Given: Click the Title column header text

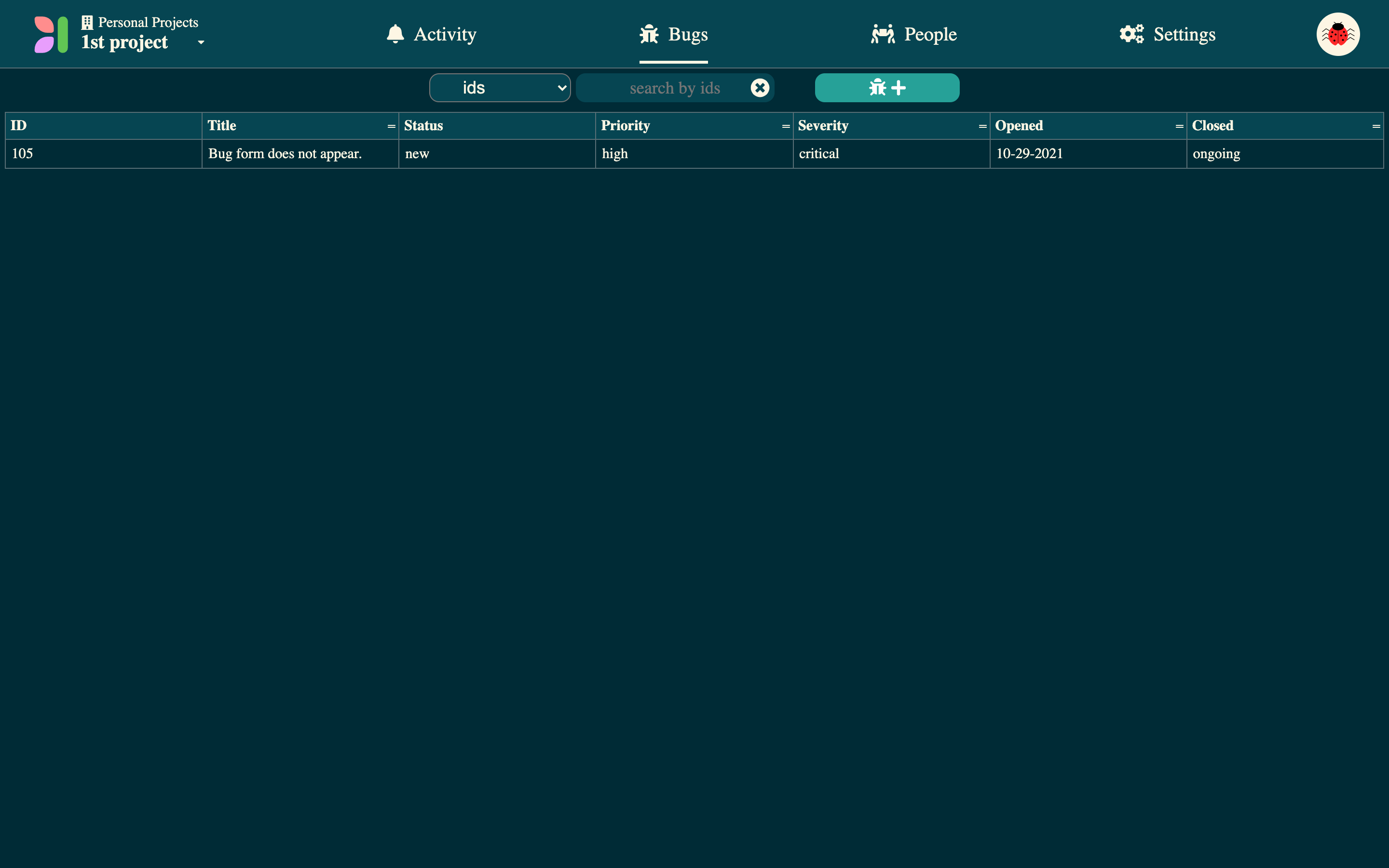Looking at the screenshot, I should coord(221,126).
